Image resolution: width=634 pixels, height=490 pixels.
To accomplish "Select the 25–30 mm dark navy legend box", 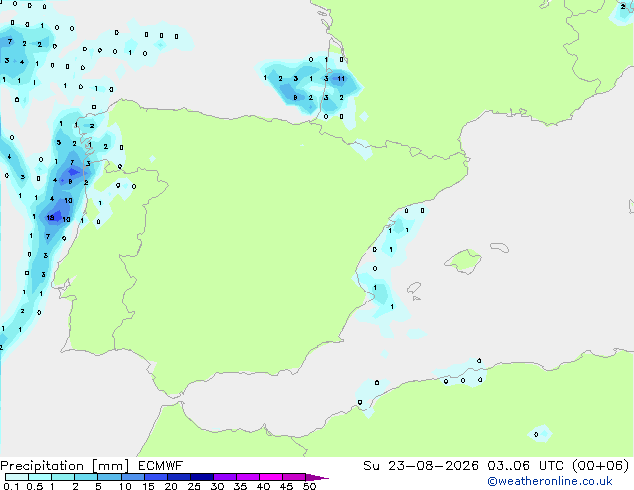I will tap(202, 477).
